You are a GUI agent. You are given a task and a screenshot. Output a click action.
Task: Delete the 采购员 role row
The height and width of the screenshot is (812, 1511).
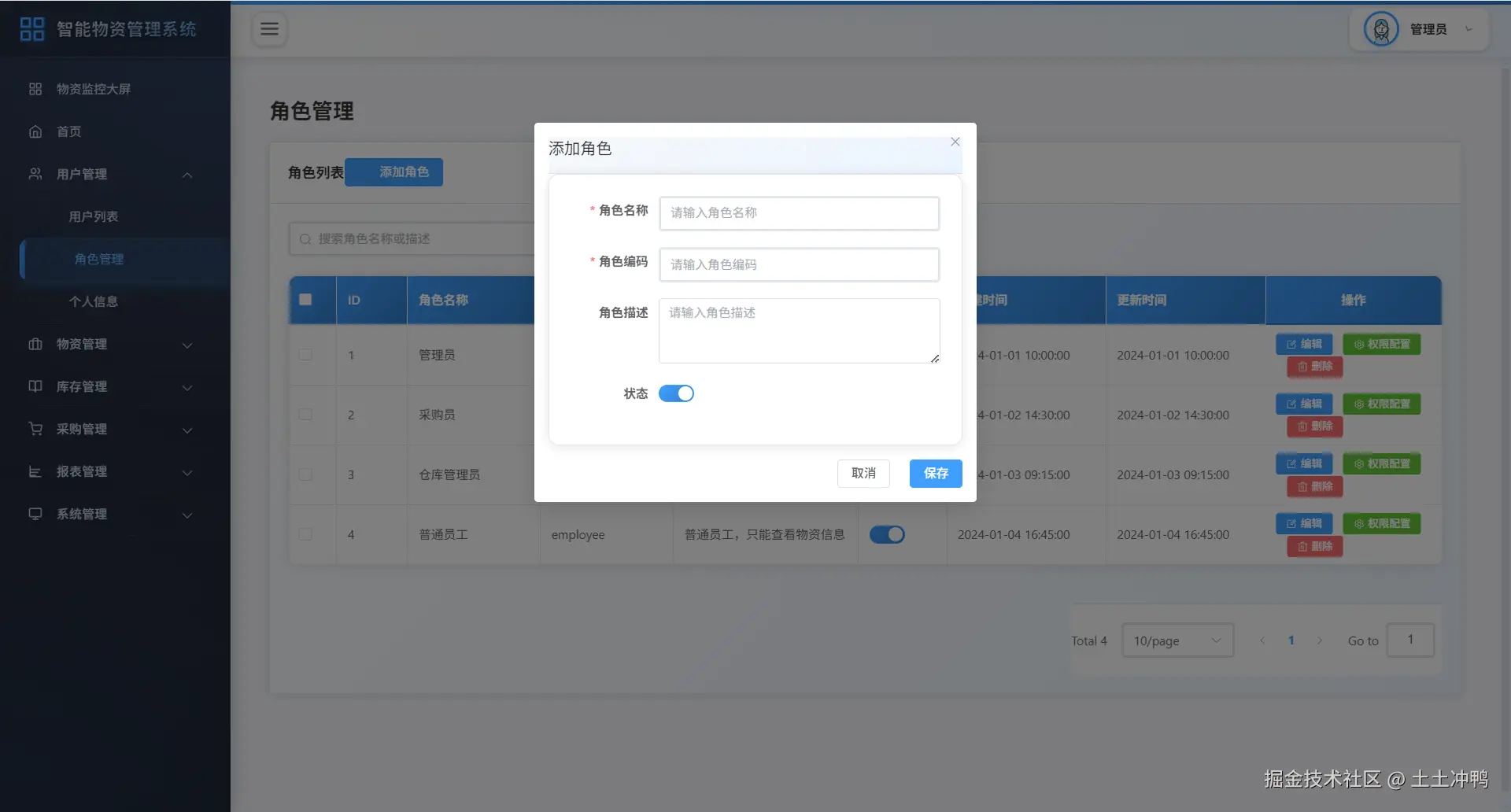[1315, 426]
